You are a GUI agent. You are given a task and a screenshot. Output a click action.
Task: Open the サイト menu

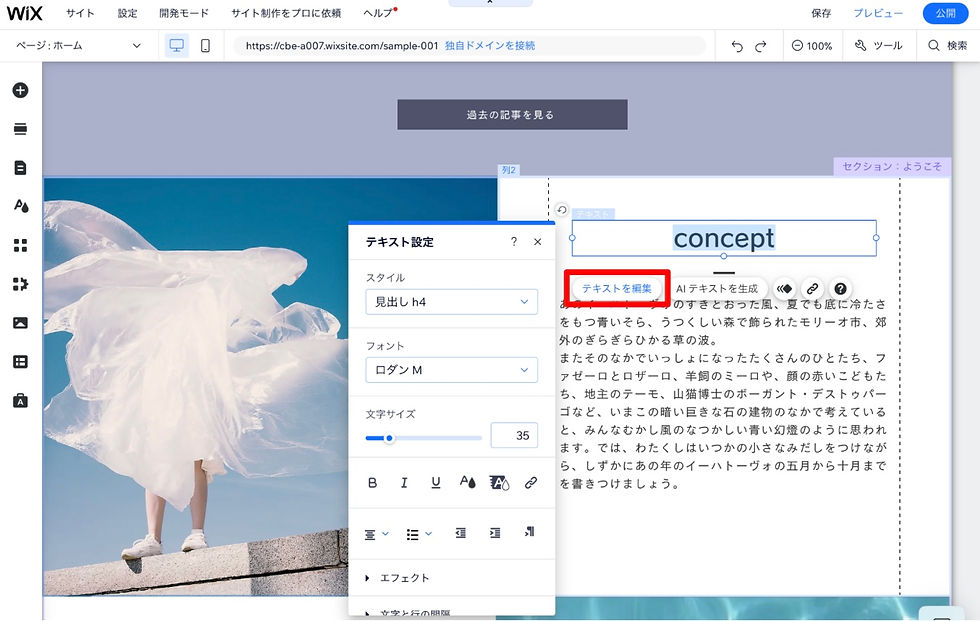coord(80,13)
